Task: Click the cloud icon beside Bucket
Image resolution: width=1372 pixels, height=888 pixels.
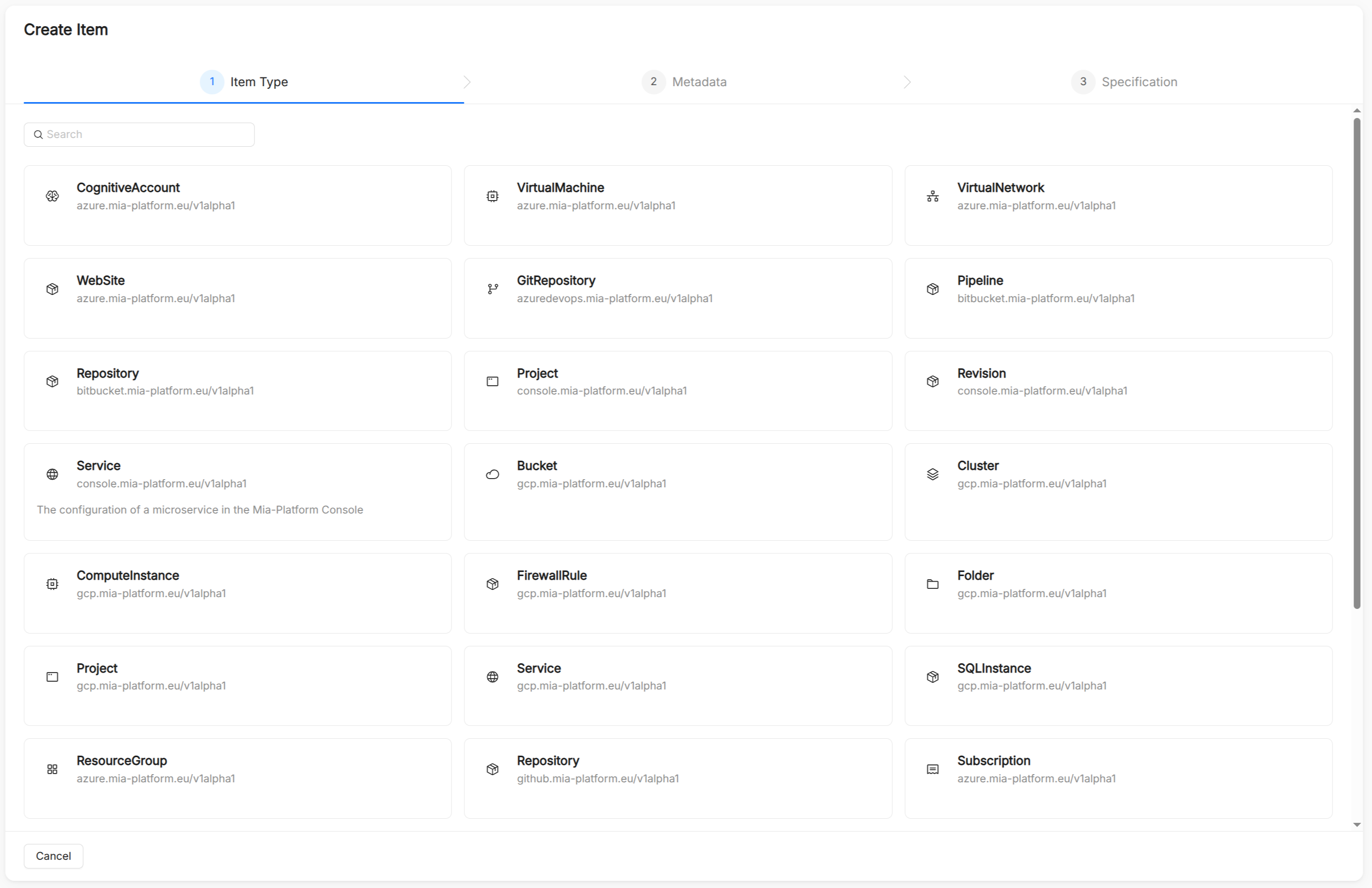Action: (x=492, y=474)
